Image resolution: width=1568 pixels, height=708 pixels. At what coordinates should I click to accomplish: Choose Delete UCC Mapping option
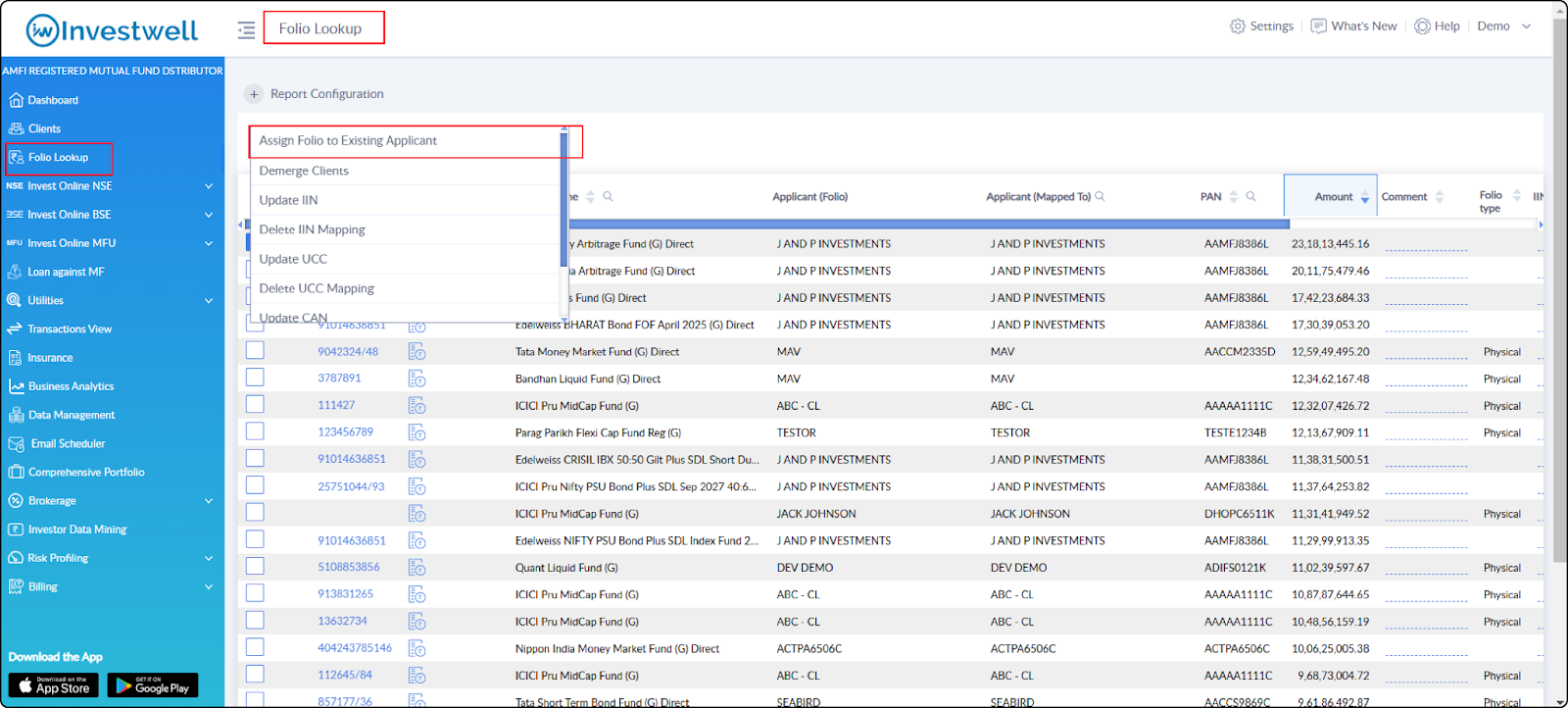(406, 288)
